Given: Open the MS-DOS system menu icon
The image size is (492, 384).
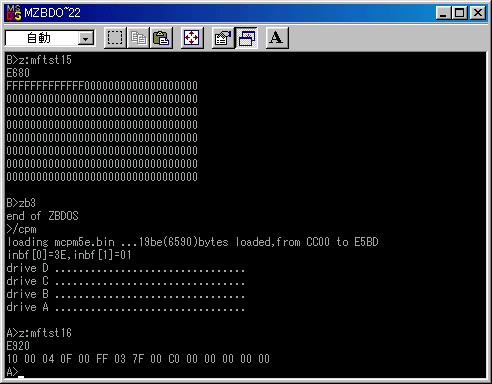Looking at the screenshot, I should [x=14, y=13].
